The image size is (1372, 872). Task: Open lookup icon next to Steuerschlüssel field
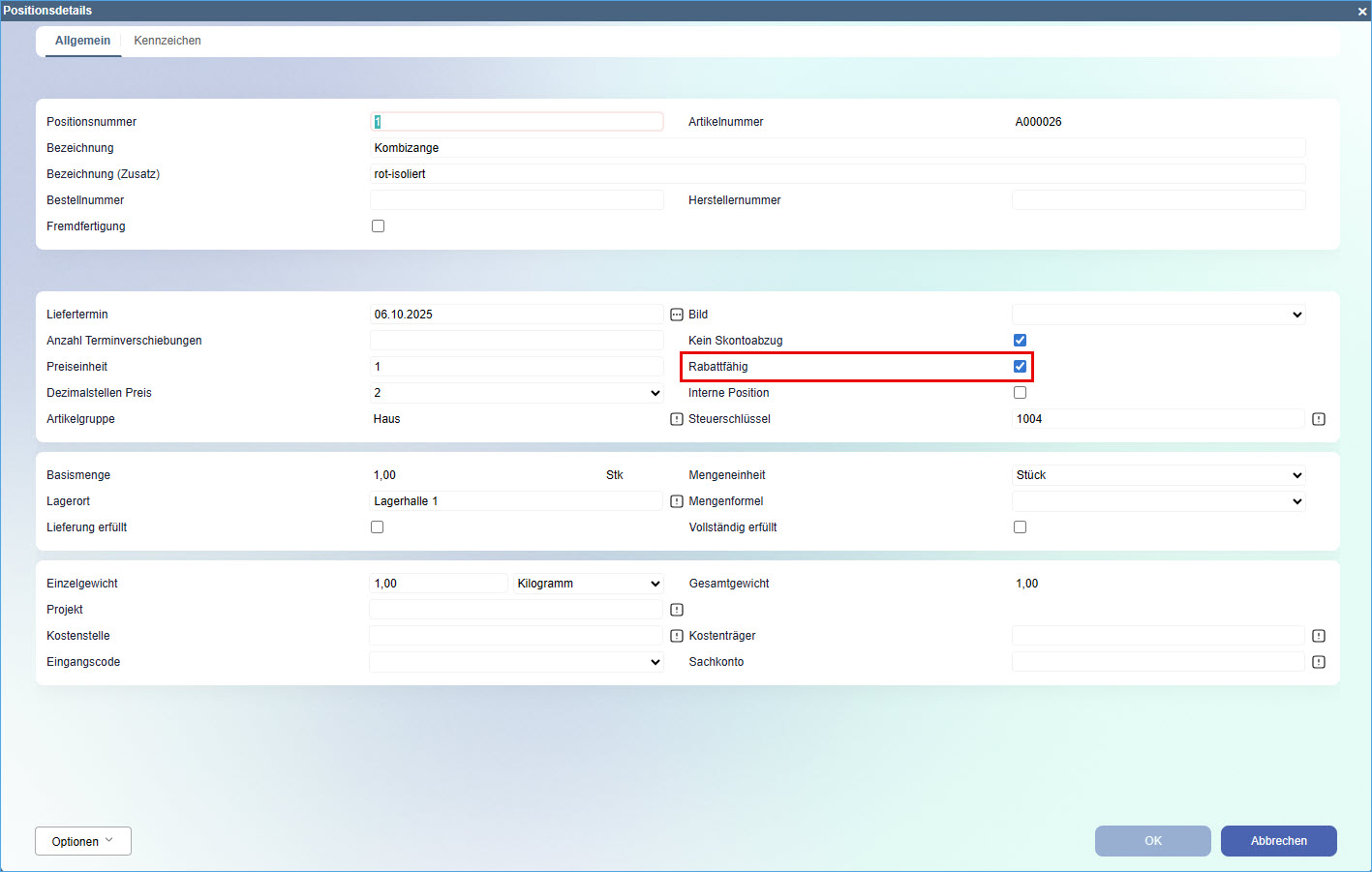coord(1318,419)
